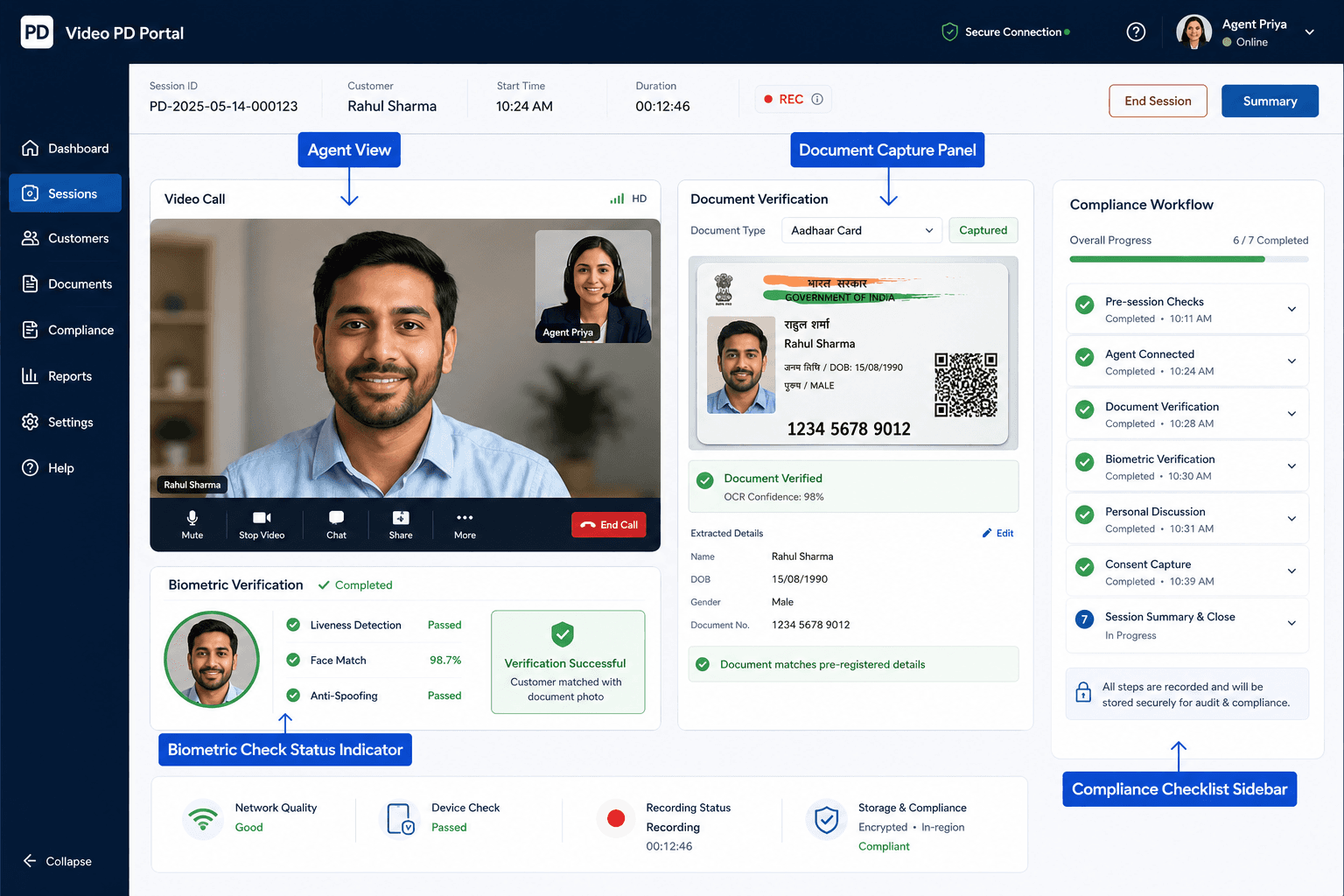Viewport: 1344px width, 896px height.
Task: Click Agent Priya's profile avatar
Action: 1194,32
